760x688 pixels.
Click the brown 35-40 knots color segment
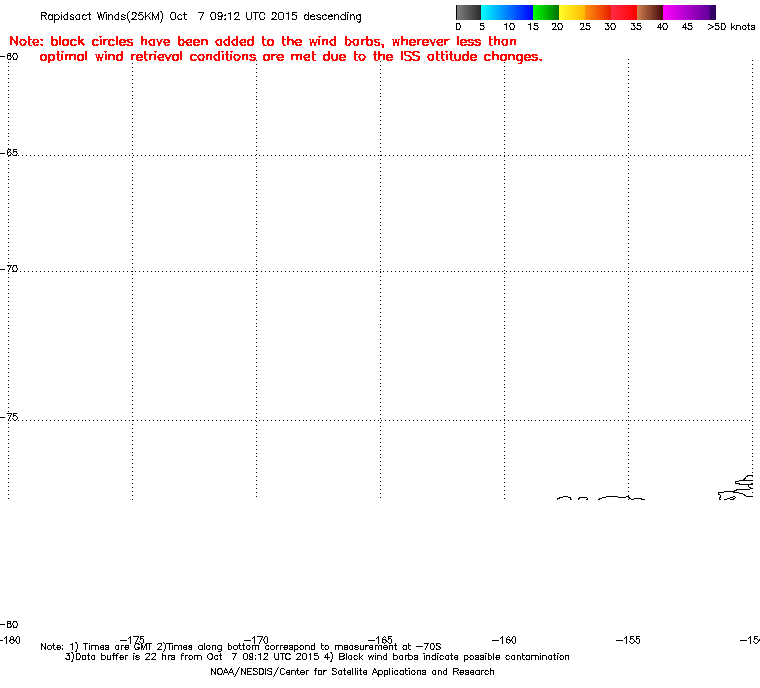click(x=650, y=12)
